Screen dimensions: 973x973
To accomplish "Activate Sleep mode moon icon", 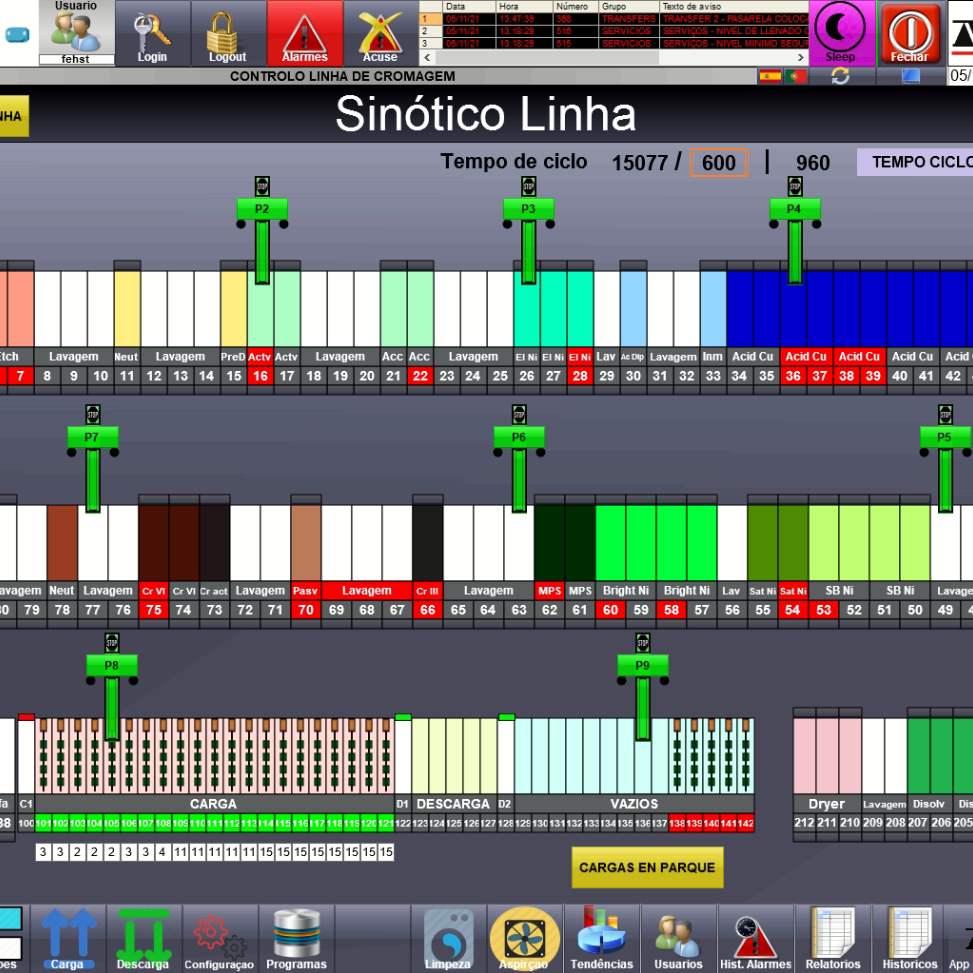I will point(840,32).
